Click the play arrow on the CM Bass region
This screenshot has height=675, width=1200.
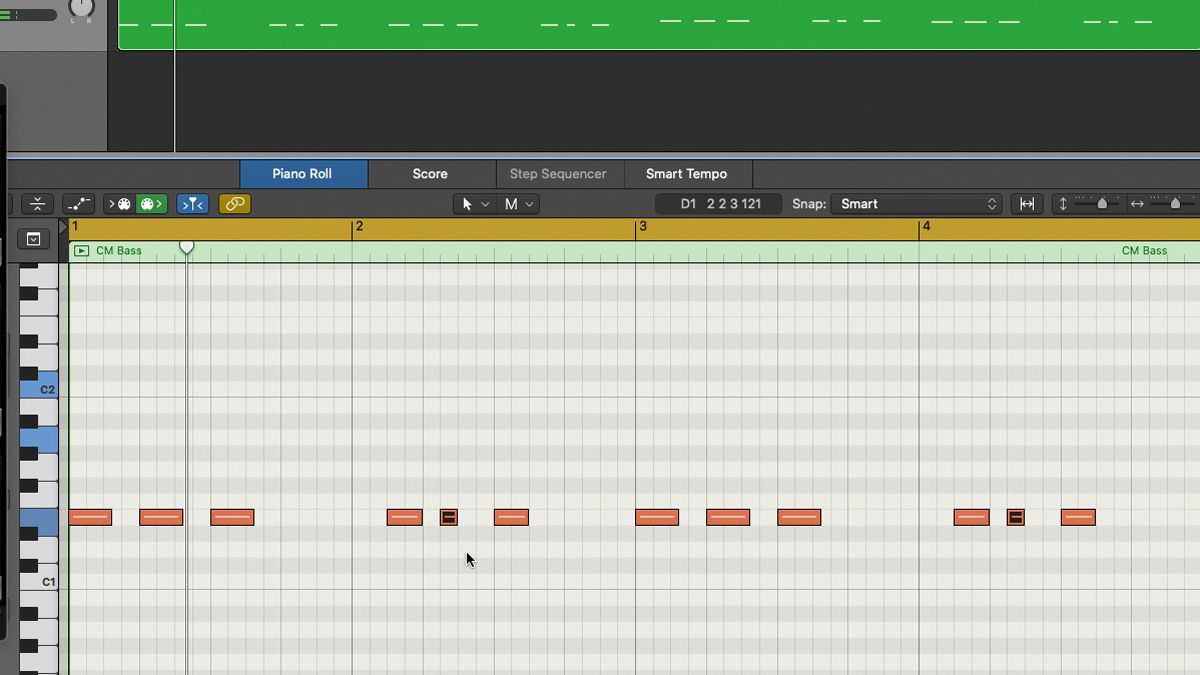pos(82,250)
